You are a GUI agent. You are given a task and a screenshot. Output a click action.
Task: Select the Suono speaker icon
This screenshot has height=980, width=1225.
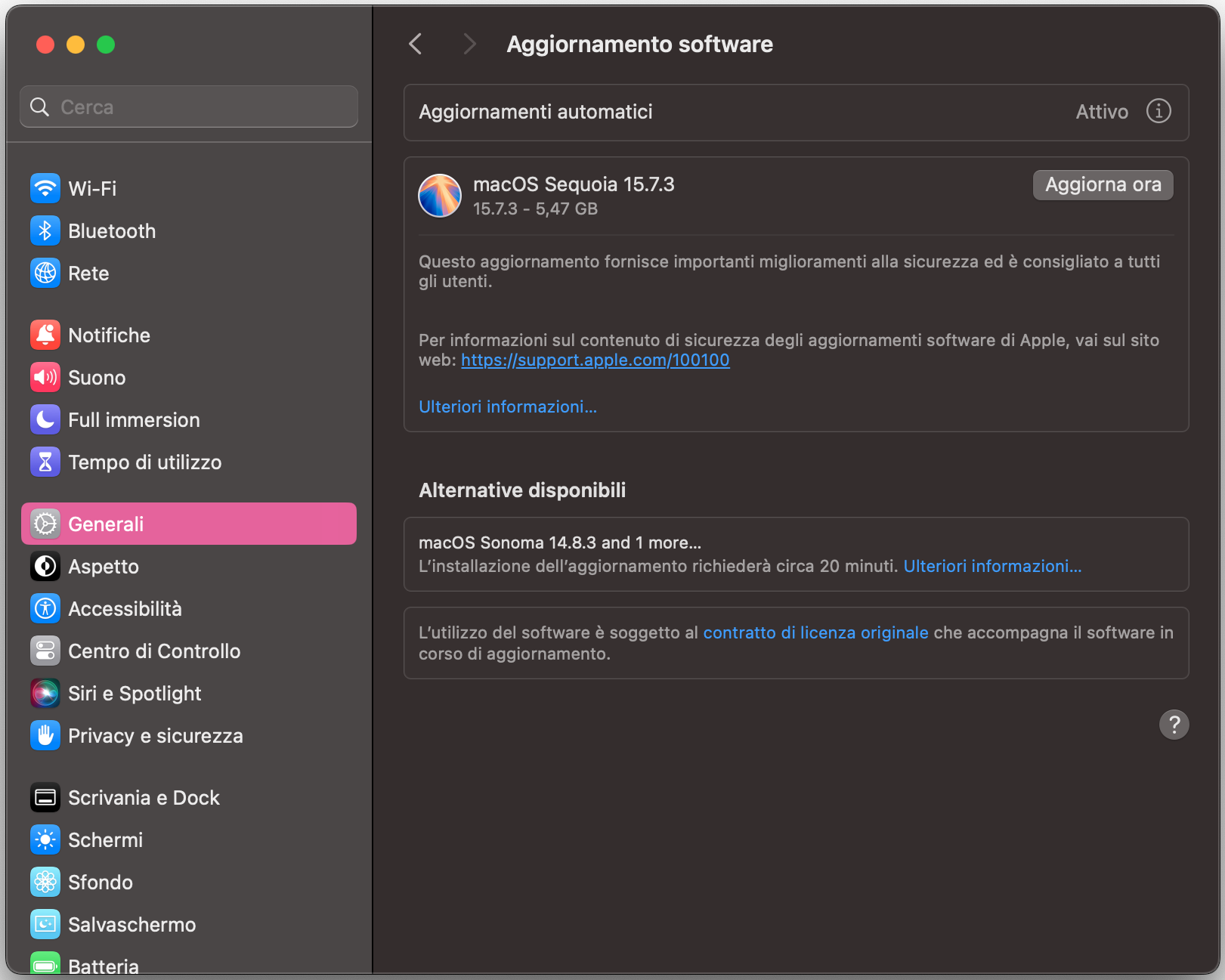[x=45, y=377]
